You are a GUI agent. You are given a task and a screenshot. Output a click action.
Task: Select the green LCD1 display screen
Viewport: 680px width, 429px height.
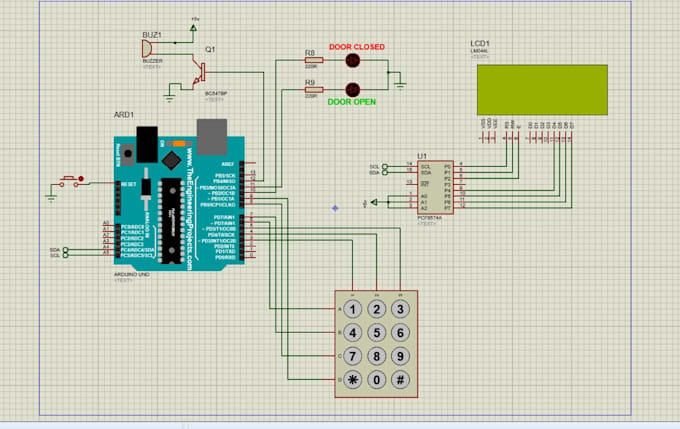[x=542, y=90]
